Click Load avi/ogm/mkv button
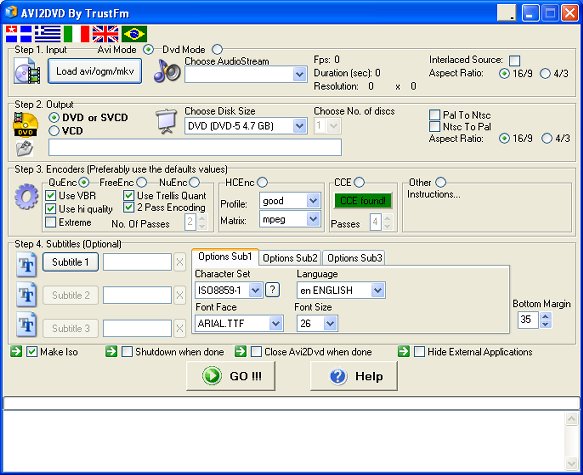 (95, 71)
